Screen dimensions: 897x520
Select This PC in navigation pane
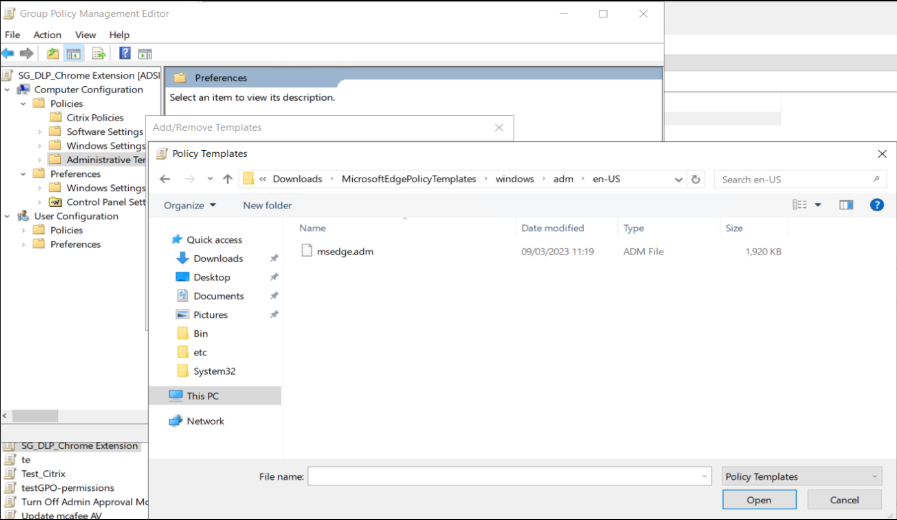(x=203, y=396)
